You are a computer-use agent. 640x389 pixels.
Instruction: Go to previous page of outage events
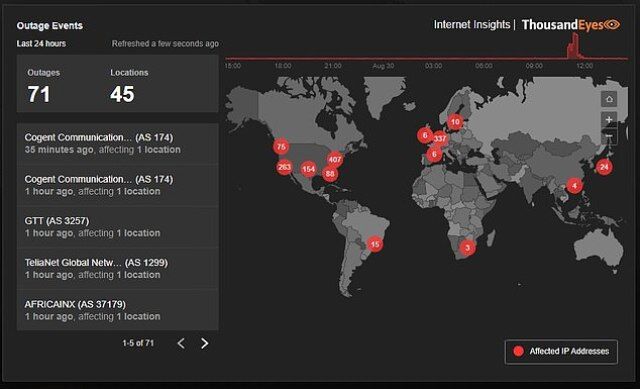click(181, 343)
